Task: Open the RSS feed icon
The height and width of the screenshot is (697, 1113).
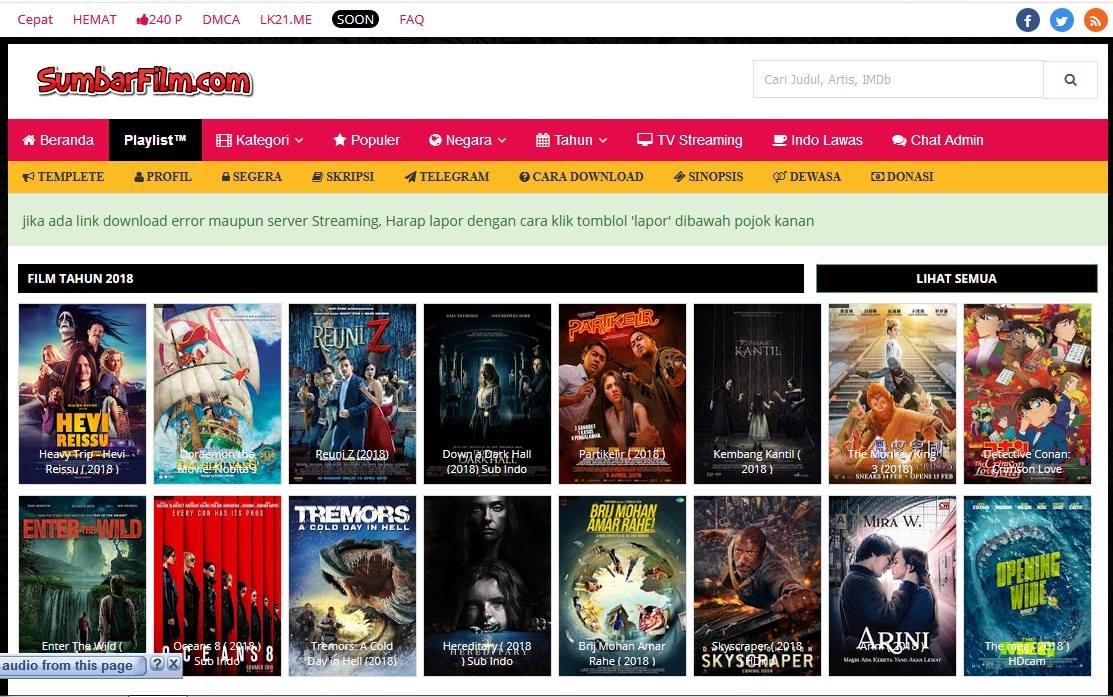Action: [x=1096, y=20]
